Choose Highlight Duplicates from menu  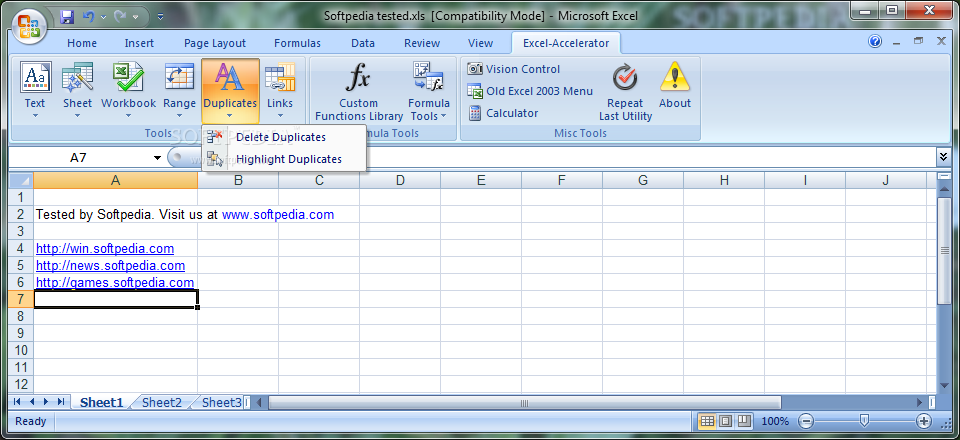pyautogui.click(x=284, y=159)
